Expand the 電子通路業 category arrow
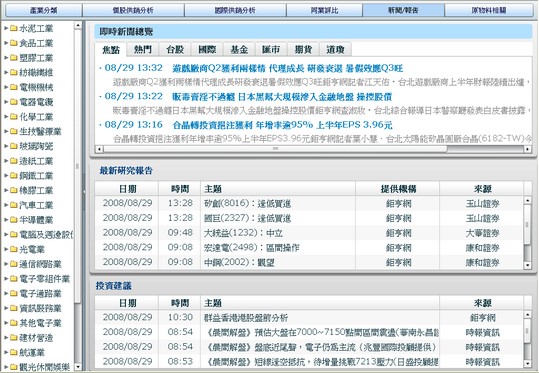Image resolution: width=539 pixels, height=373 pixels. (x=6, y=294)
